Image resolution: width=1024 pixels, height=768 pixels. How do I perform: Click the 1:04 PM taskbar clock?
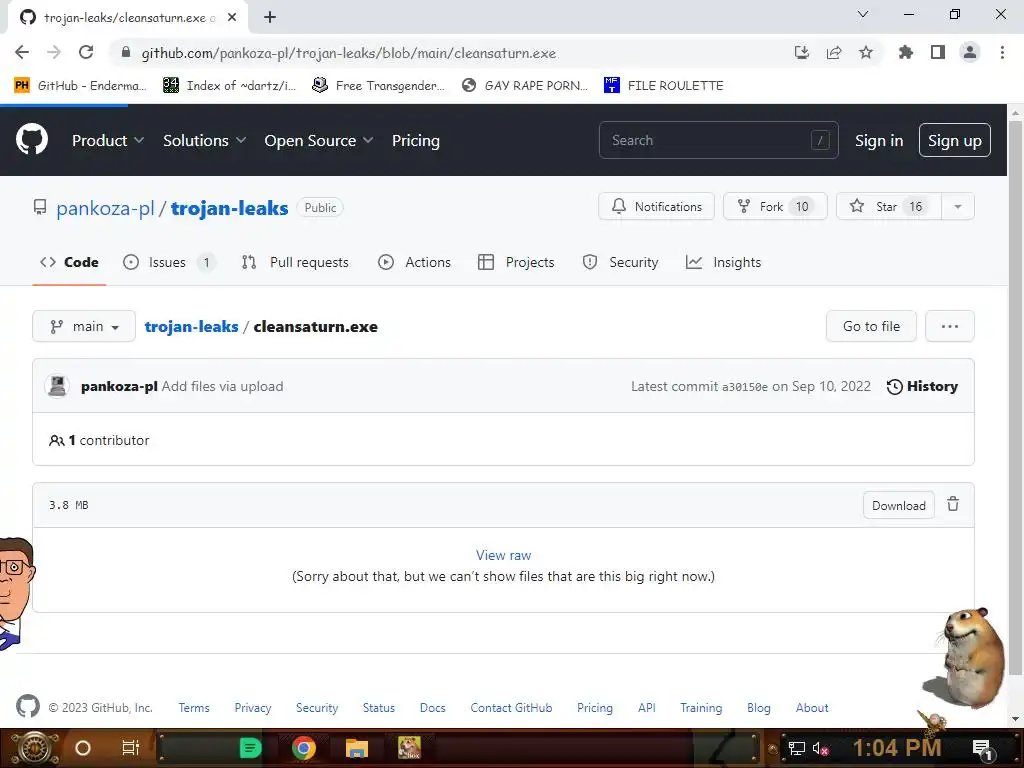click(x=897, y=748)
